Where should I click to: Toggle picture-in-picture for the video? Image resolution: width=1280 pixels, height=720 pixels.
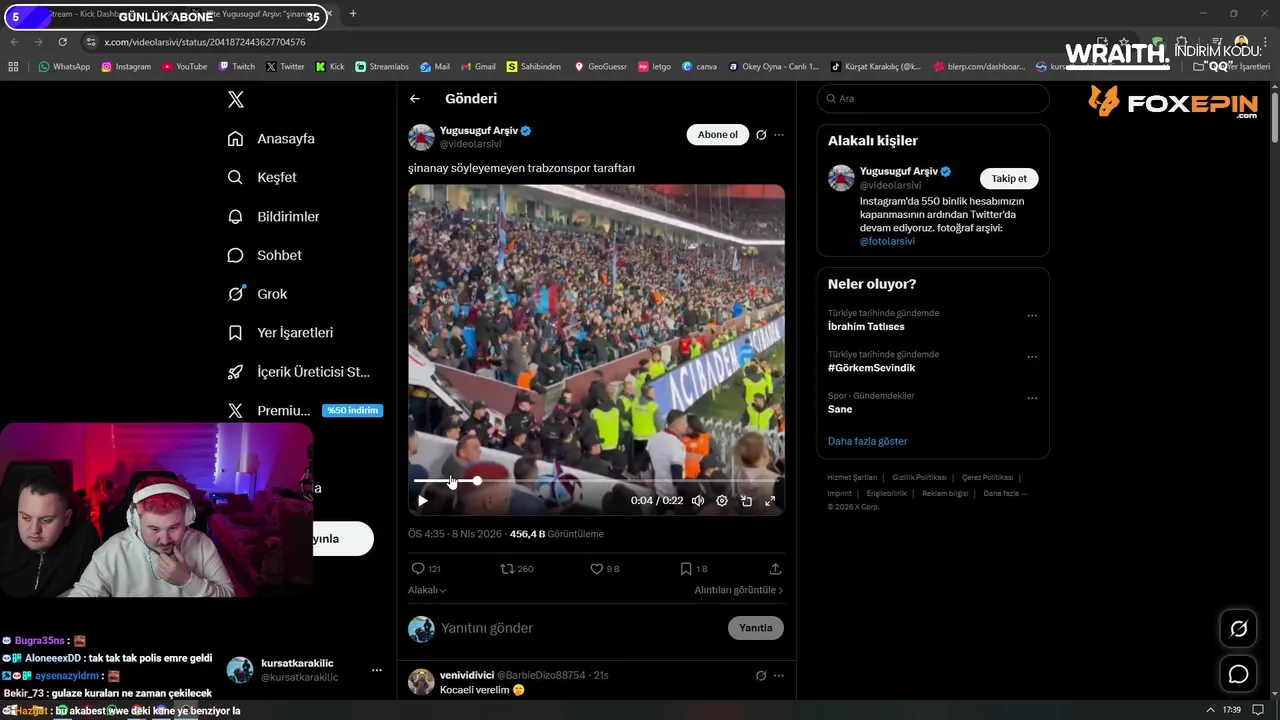[746, 501]
